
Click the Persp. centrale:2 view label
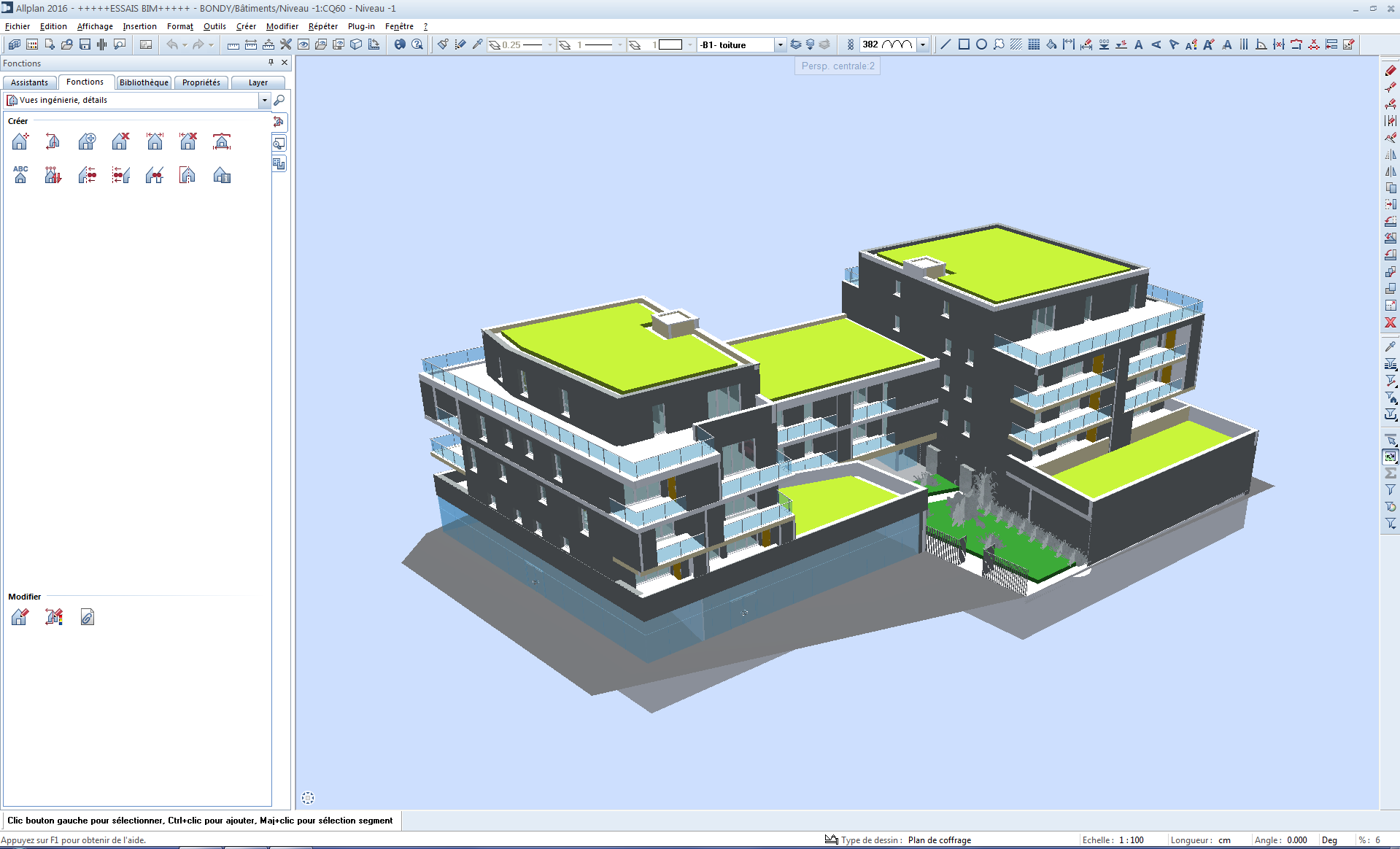click(838, 66)
